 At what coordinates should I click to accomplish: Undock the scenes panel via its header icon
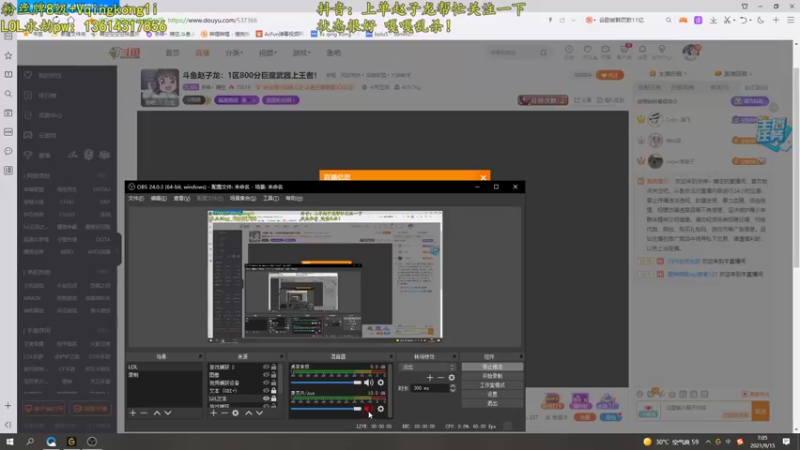(200, 357)
